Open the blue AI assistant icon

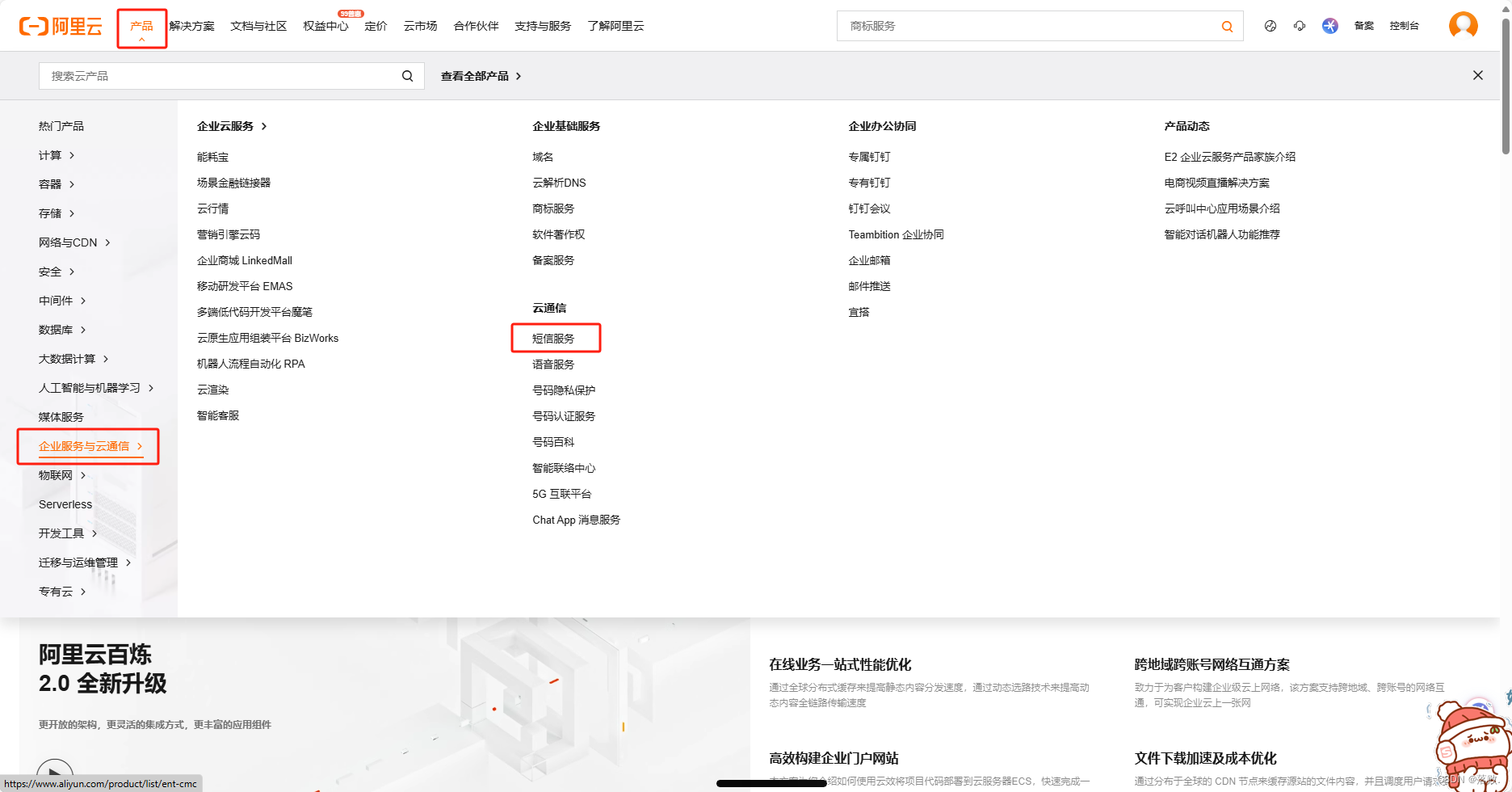(1330, 26)
